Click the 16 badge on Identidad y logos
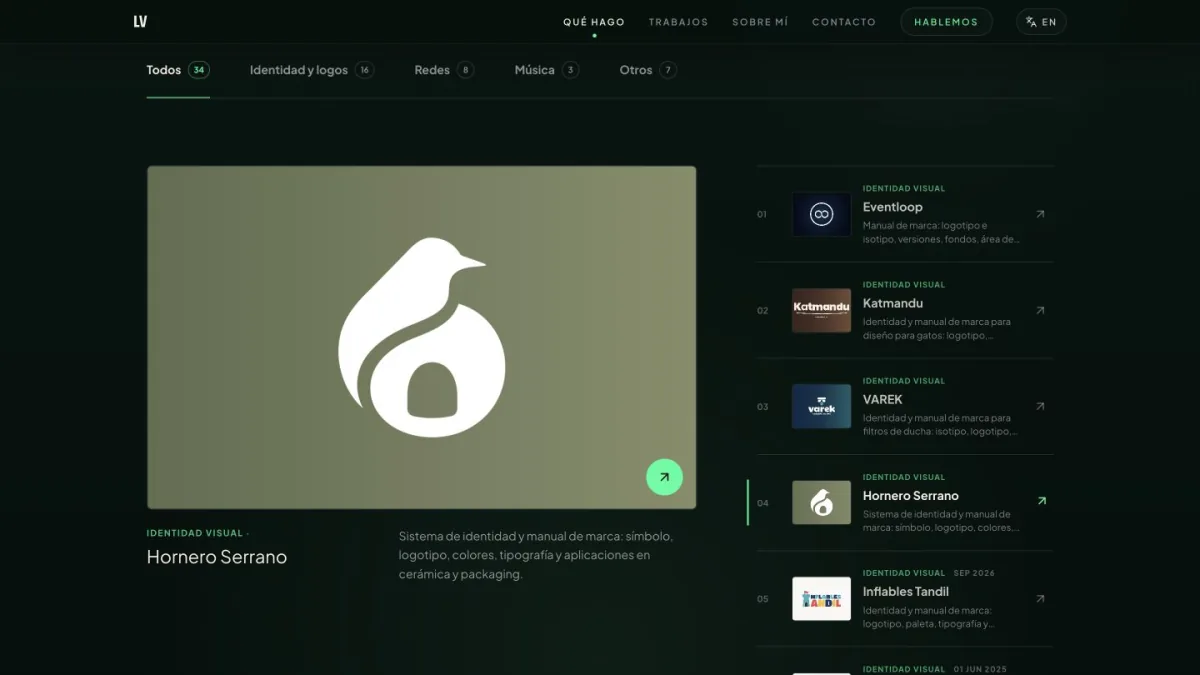1200x675 pixels. coord(365,70)
